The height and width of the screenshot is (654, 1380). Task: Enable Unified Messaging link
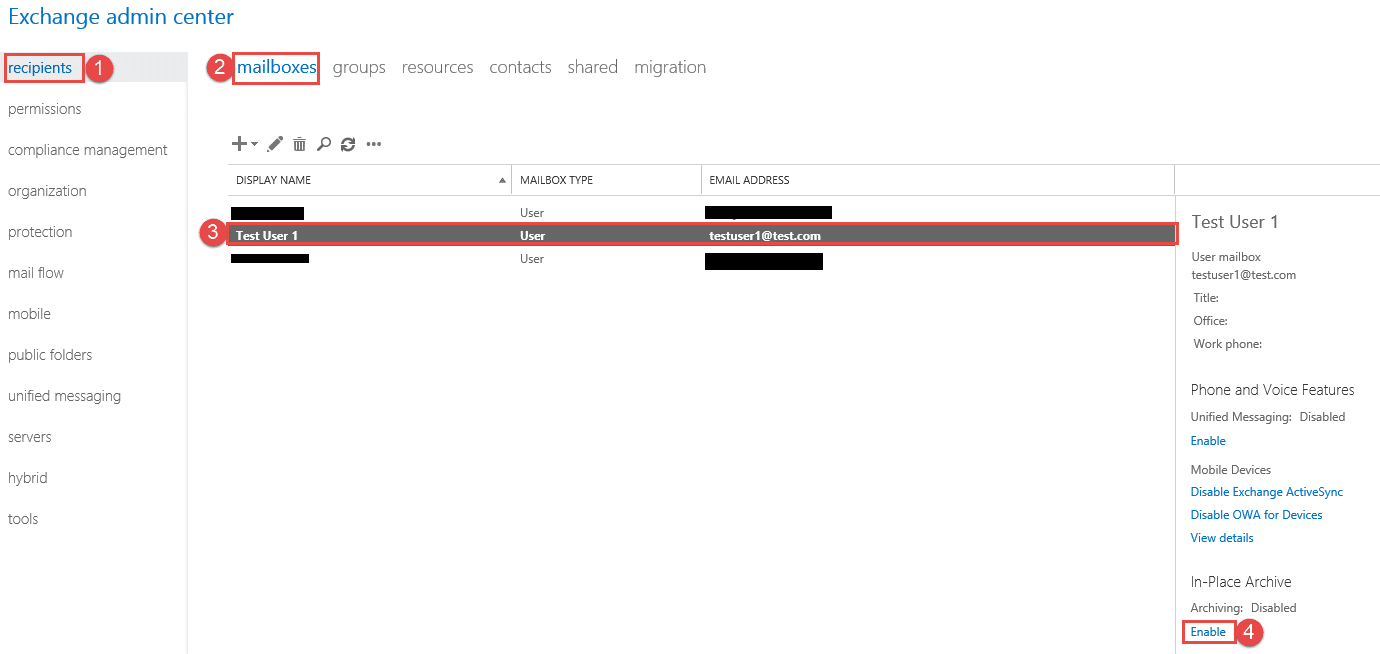click(x=1208, y=441)
